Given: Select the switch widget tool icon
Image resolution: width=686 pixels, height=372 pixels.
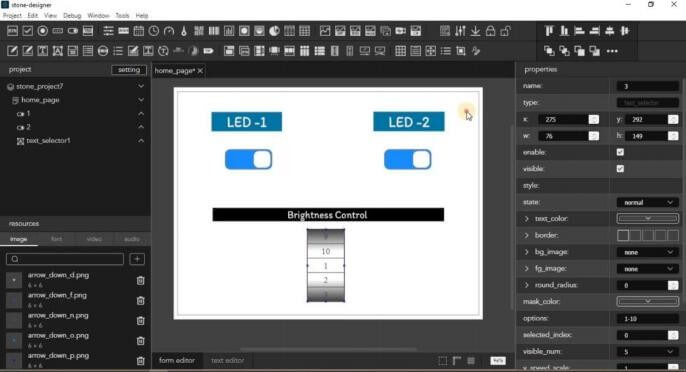Looking at the screenshot, I should pos(73,31).
